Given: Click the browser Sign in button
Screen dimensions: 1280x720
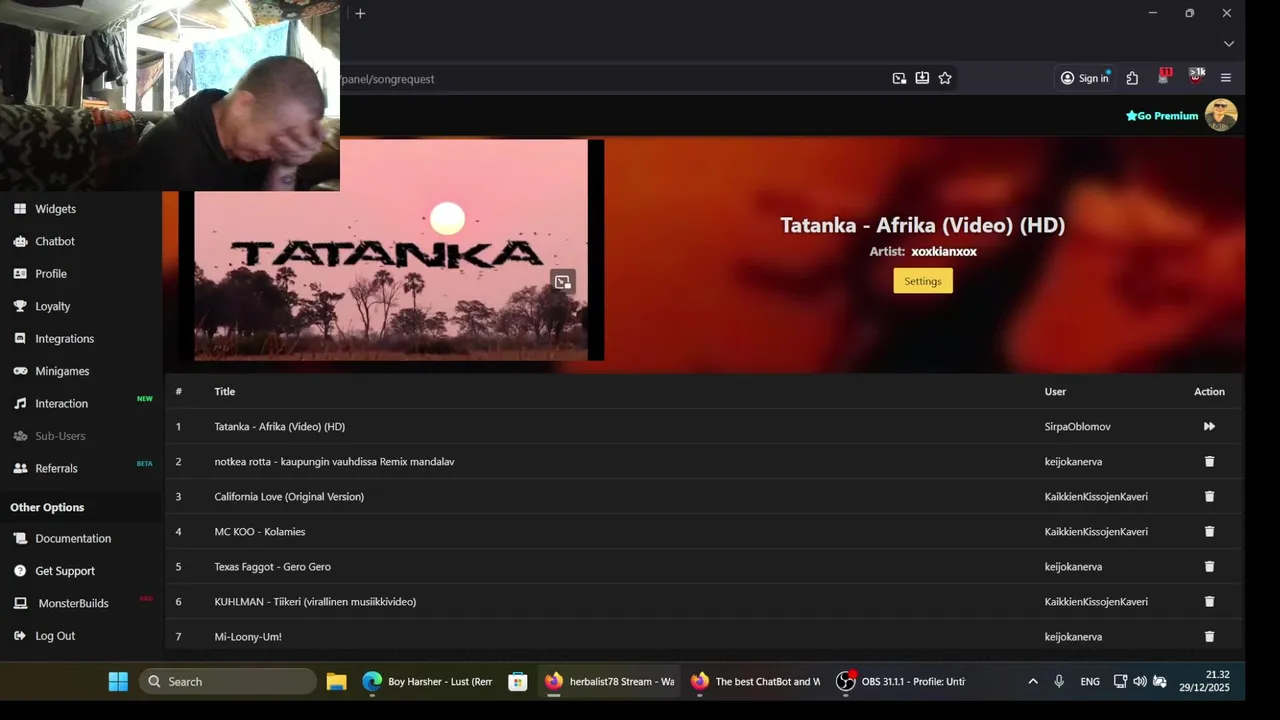Looking at the screenshot, I should coord(1085,78).
